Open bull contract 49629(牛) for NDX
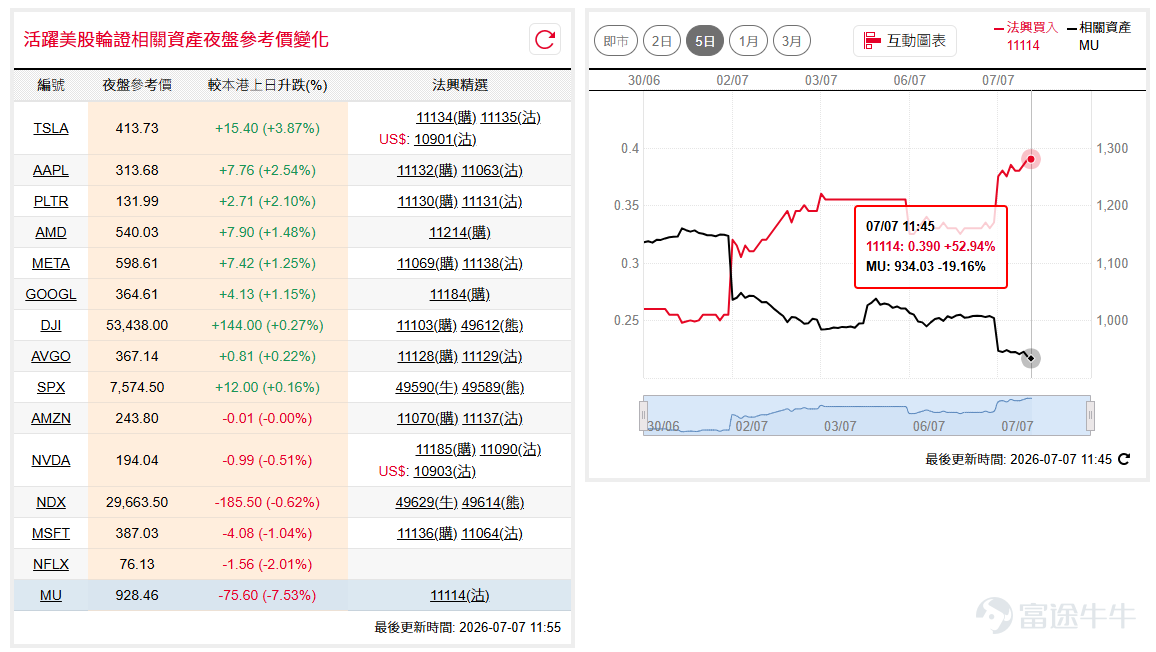This screenshot has height=652, width=1156. coord(426,502)
